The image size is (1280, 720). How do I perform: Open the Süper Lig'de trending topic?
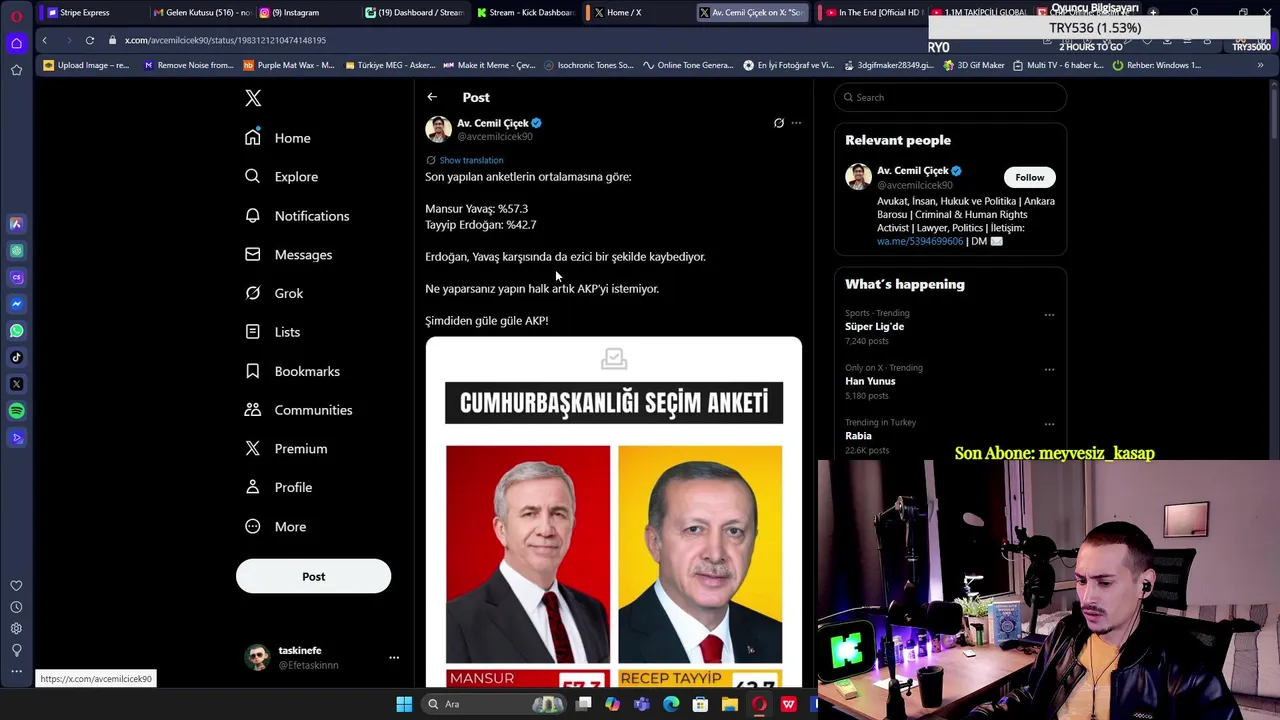pos(874,327)
